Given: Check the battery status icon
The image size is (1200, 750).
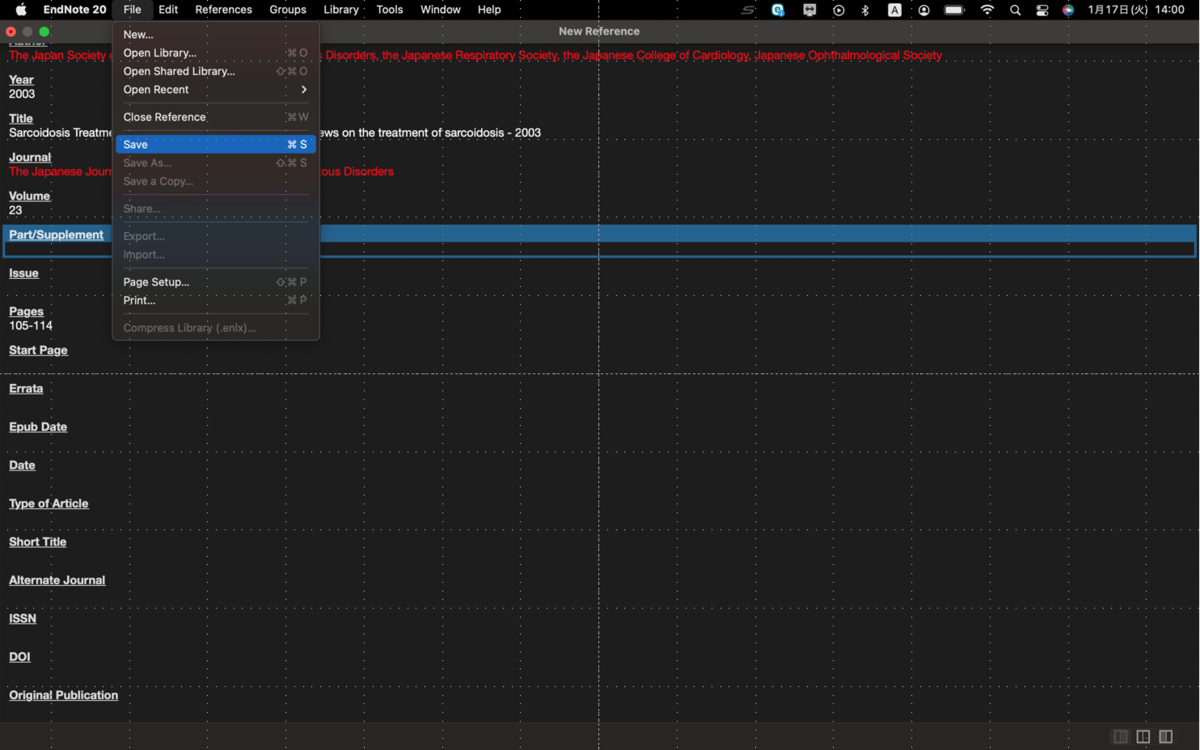Looking at the screenshot, I should point(955,10).
